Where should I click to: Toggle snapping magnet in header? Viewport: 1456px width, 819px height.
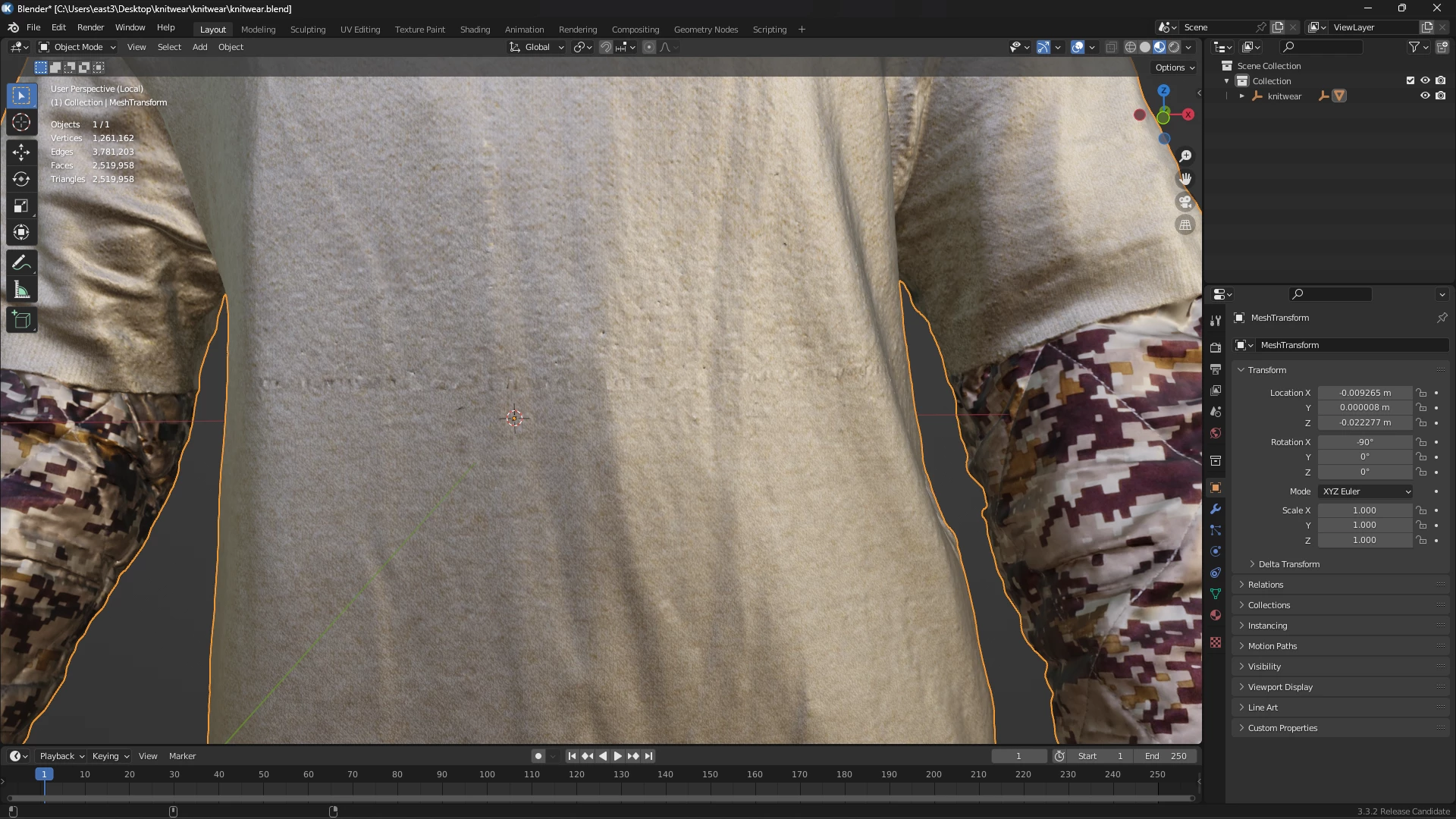(605, 47)
